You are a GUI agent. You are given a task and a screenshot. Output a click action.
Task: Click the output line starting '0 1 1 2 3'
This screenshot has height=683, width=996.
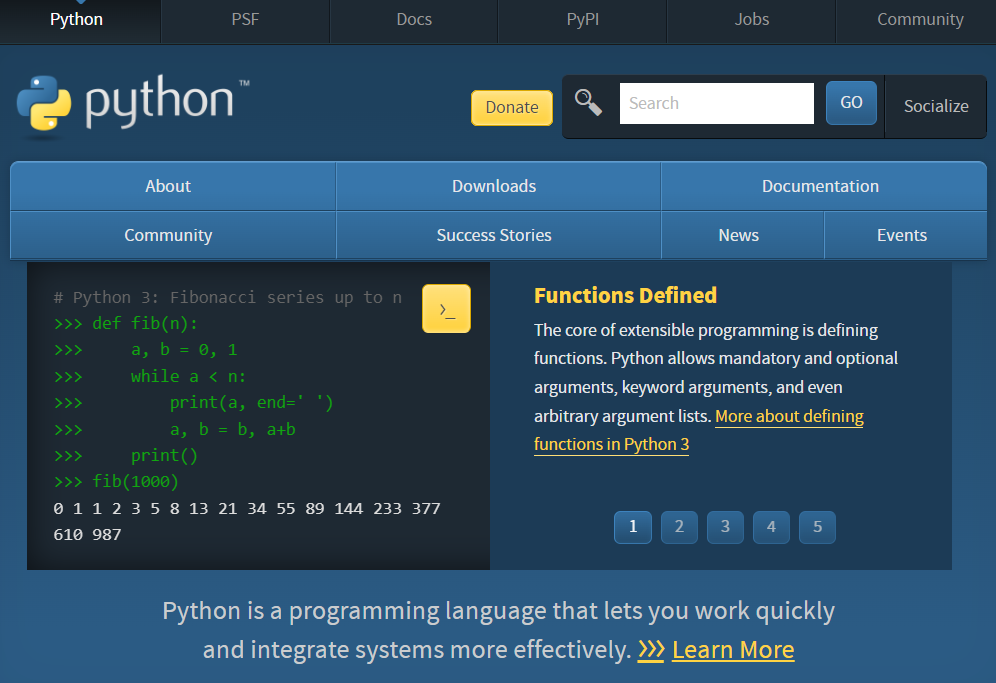pos(247,509)
